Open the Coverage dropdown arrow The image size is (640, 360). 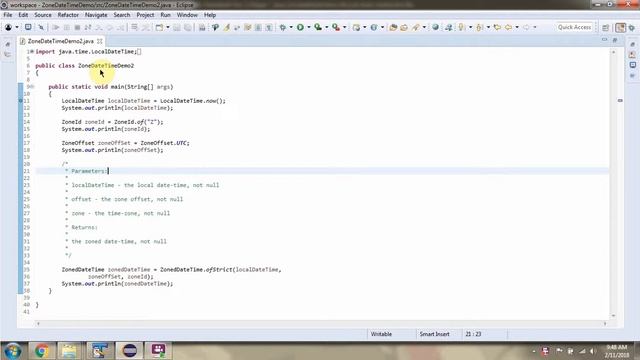tap(327, 27)
